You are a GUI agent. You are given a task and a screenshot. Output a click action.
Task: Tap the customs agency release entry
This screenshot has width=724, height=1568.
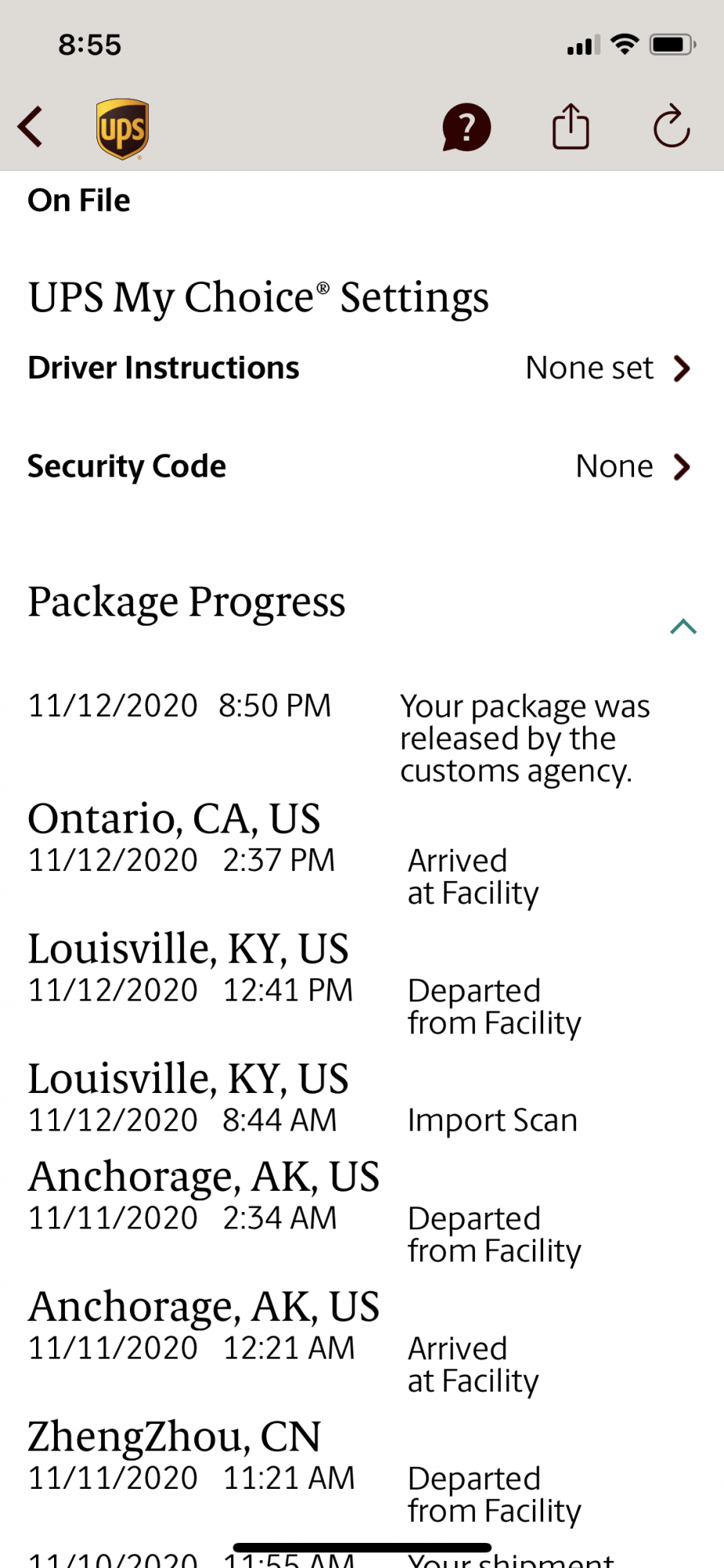click(x=524, y=739)
